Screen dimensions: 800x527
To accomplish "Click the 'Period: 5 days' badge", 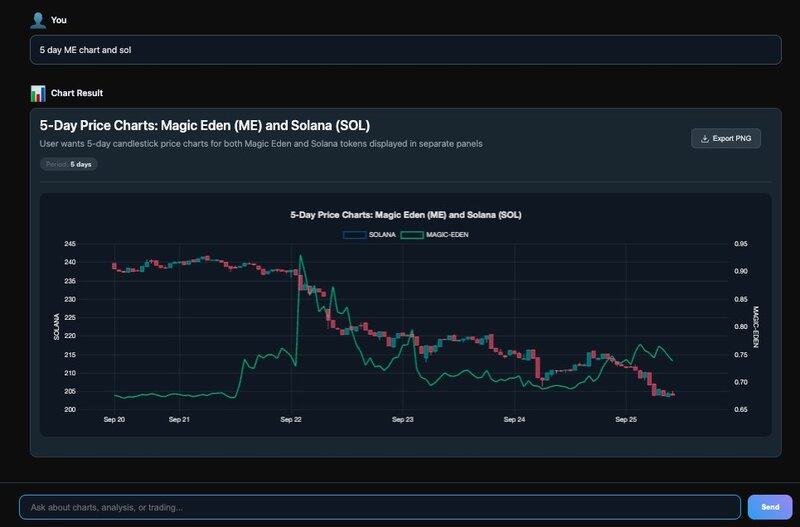I will pos(68,164).
